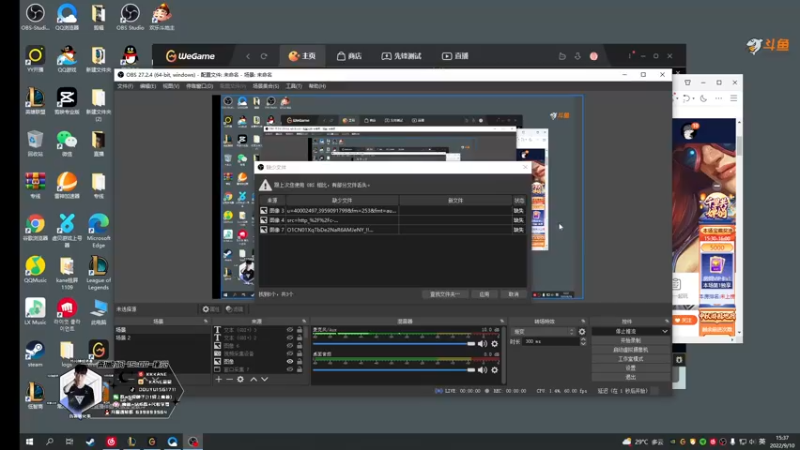Select the Steam desktop icon
Image resolution: width=800 pixels, height=450 pixels.
tap(35, 354)
